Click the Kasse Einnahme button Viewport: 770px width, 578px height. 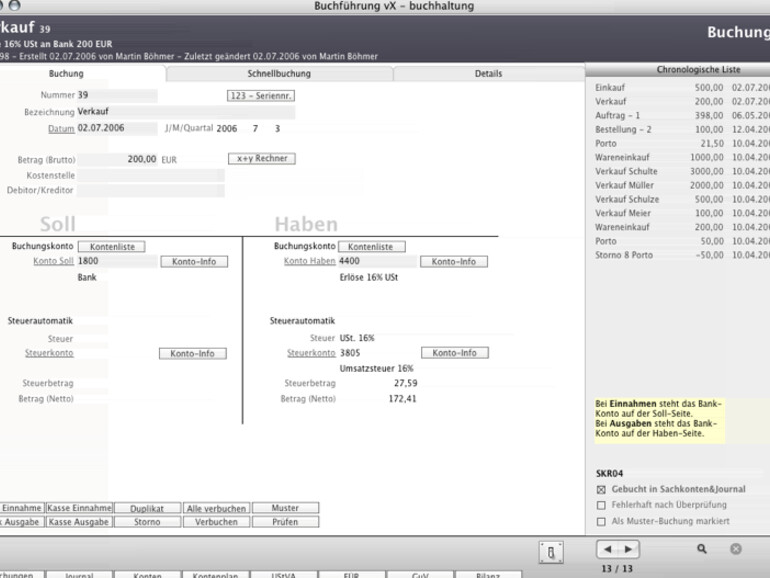(x=80, y=508)
